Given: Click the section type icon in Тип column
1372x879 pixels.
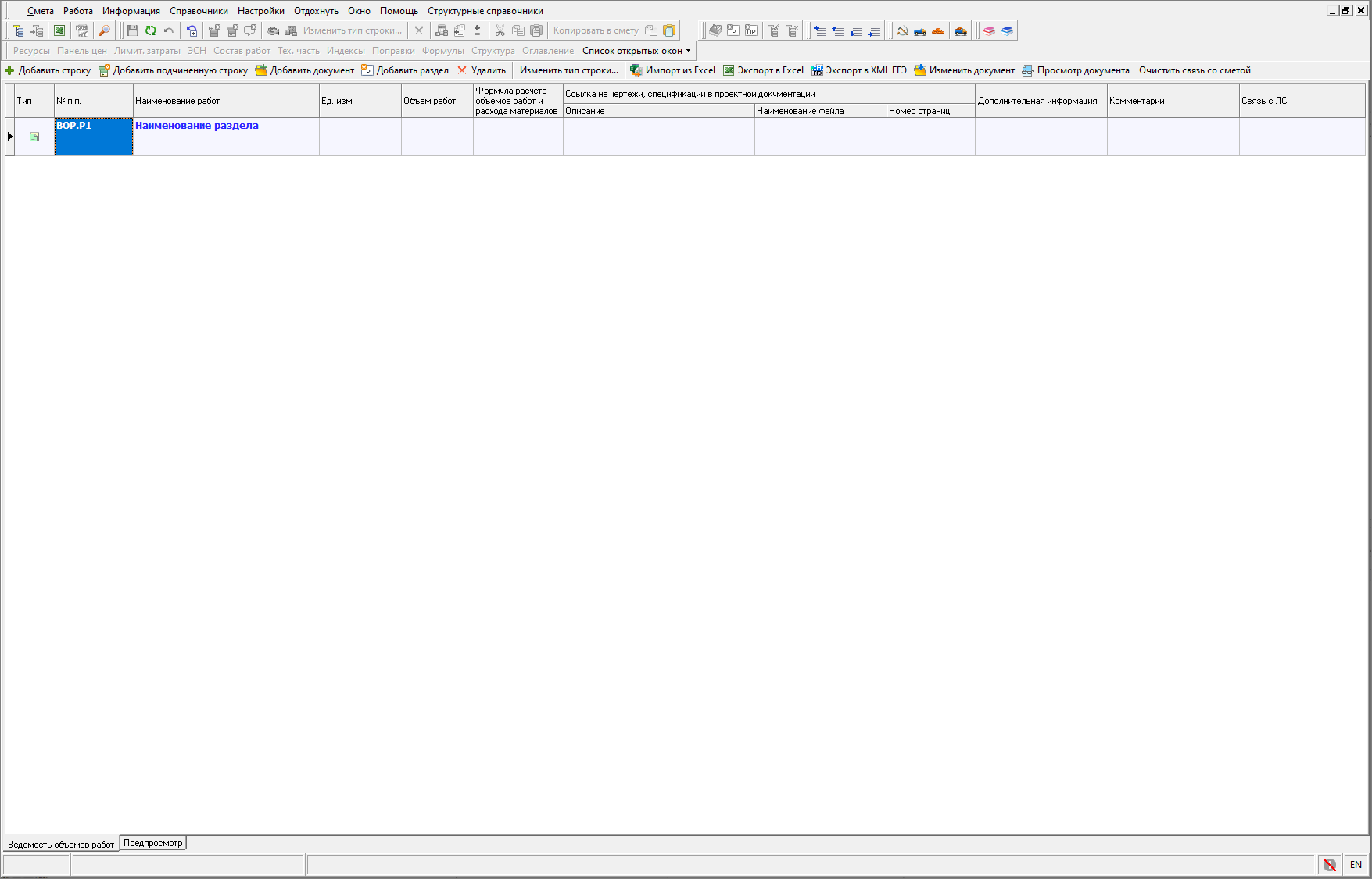Looking at the screenshot, I should click(x=34, y=137).
